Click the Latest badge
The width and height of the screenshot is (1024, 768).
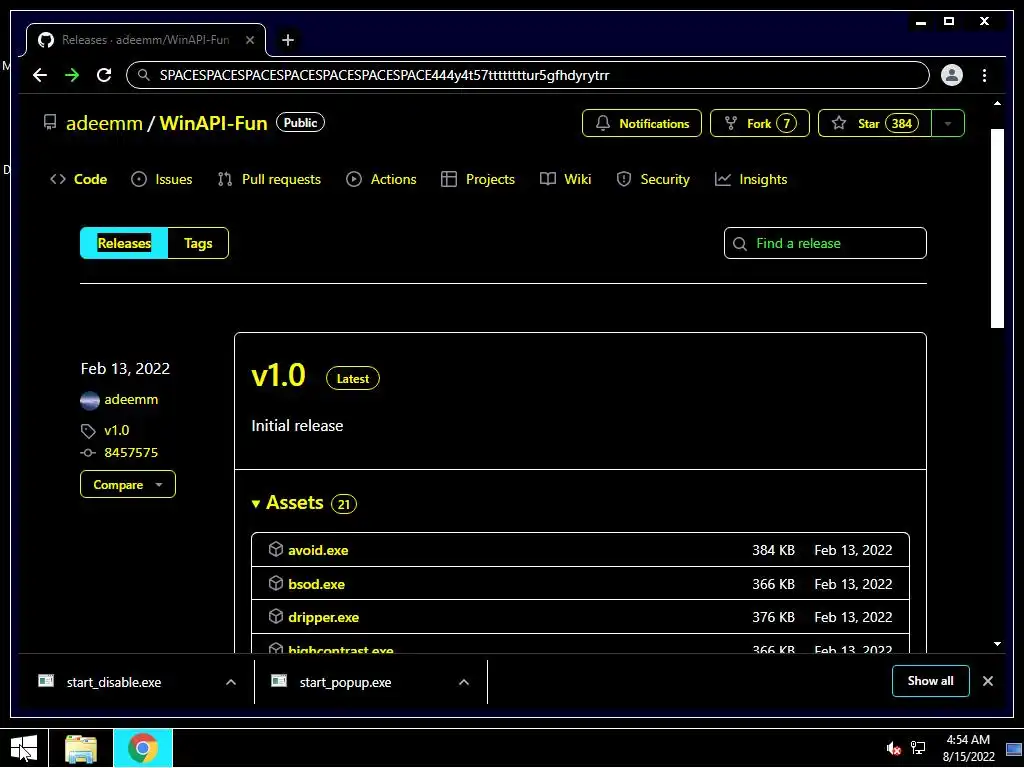point(353,378)
